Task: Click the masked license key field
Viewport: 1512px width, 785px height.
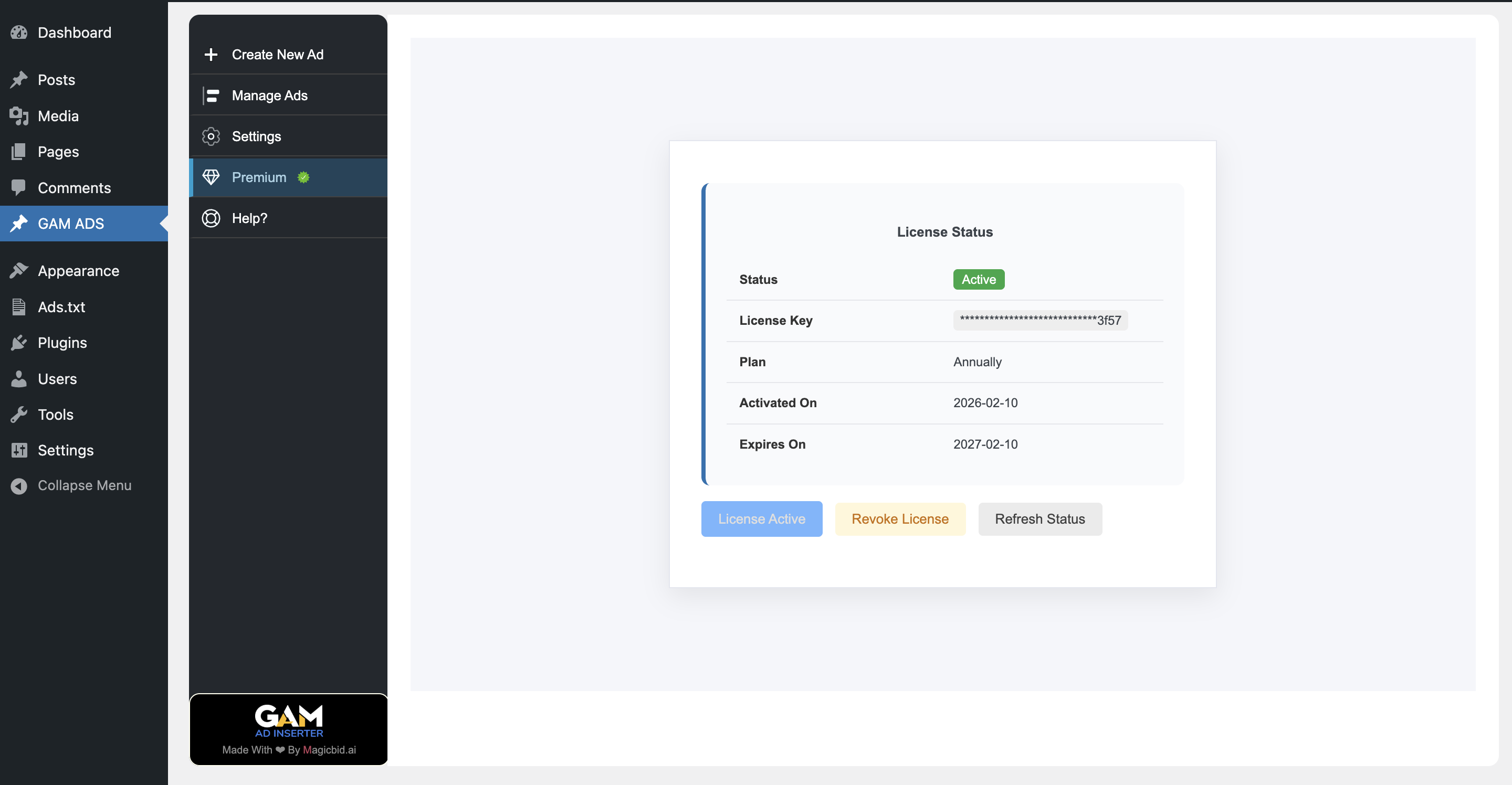Action: coord(1039,320)
